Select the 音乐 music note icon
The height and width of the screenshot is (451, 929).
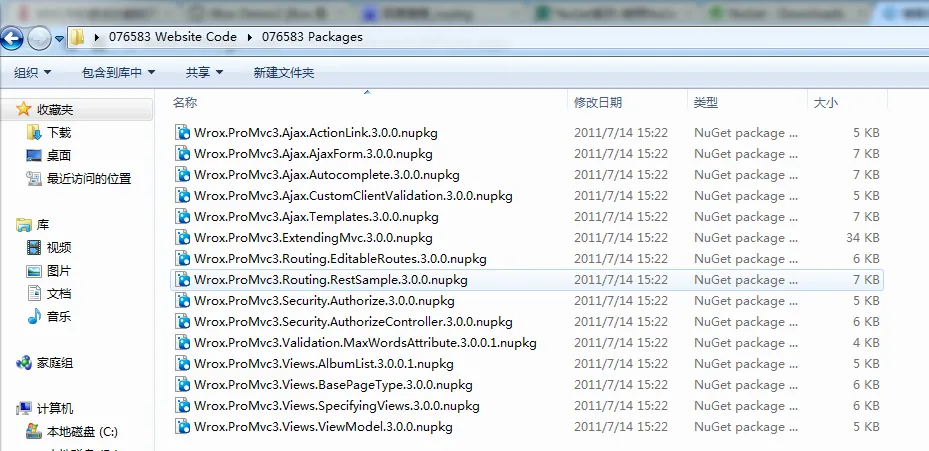(x=34, y=316)
